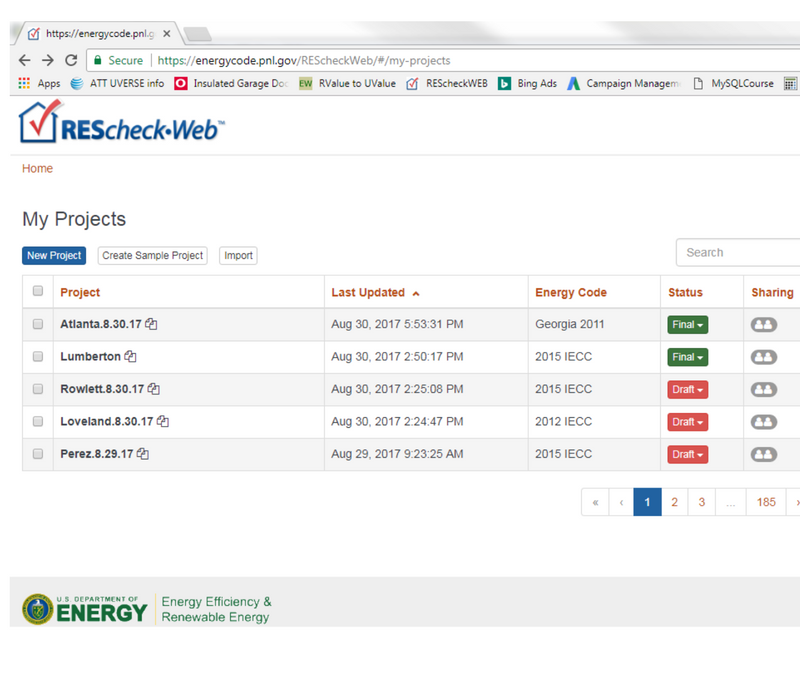Image resolution: width=800 pixels, height=675 pixels.
Task: Reload the page with the browser refresh icon
Action: (71, 60)
